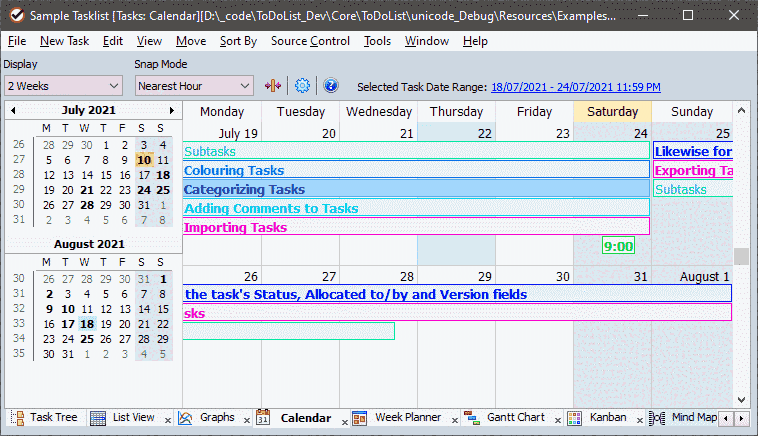Close the Kanban tab
The image size is (758, 436).
pyautogui.click(x=640, y=421)
